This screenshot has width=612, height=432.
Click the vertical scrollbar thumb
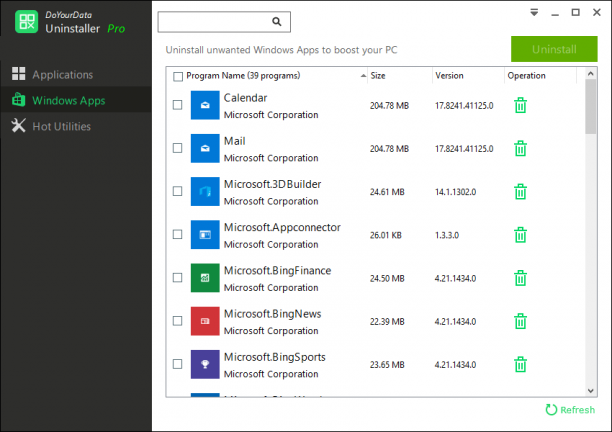tap(591, 107)
